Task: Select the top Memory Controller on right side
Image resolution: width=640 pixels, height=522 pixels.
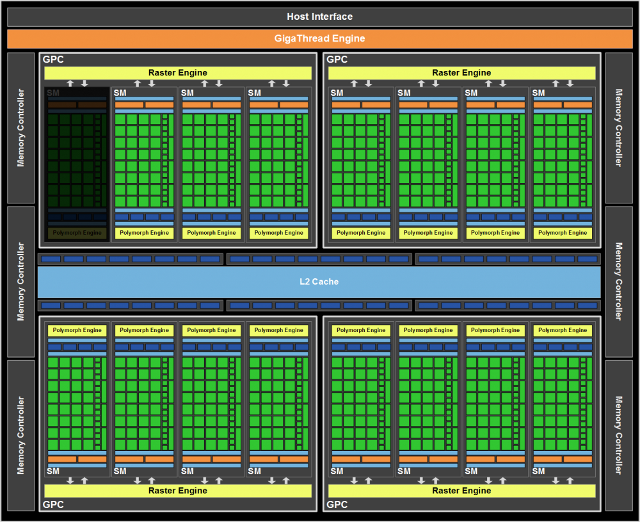Action: [619, 128]
